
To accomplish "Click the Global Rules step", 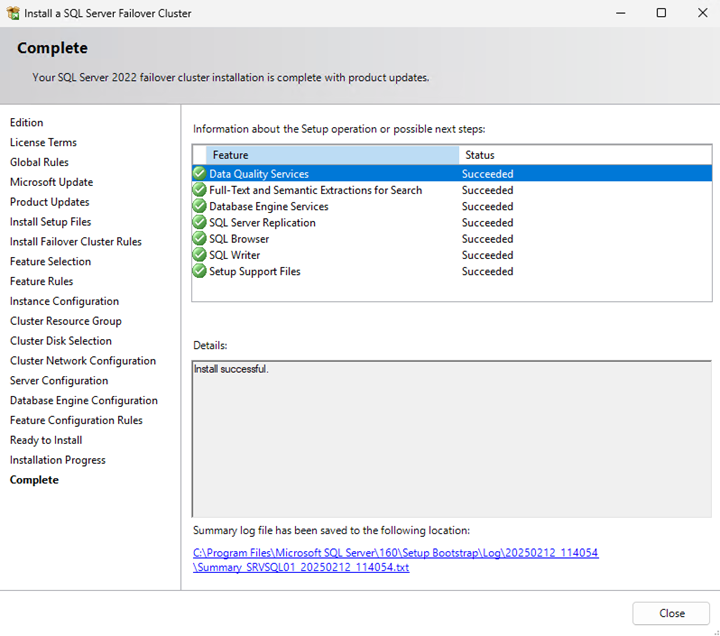I will [x=39, y=162].
